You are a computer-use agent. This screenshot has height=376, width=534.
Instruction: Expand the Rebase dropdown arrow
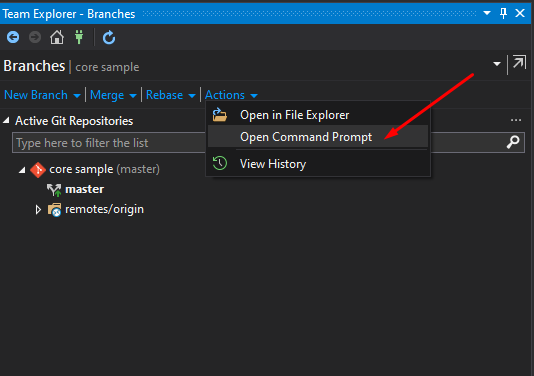[x=192, y=96]
